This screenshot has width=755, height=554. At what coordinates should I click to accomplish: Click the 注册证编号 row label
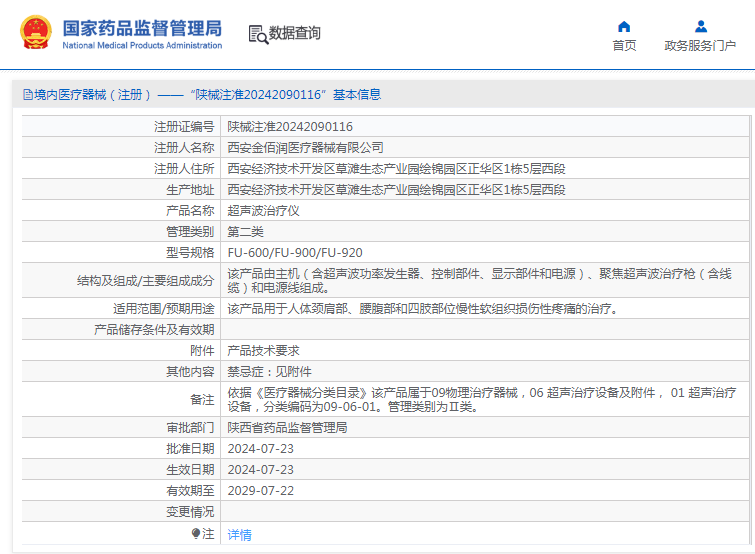click(184, 127)
